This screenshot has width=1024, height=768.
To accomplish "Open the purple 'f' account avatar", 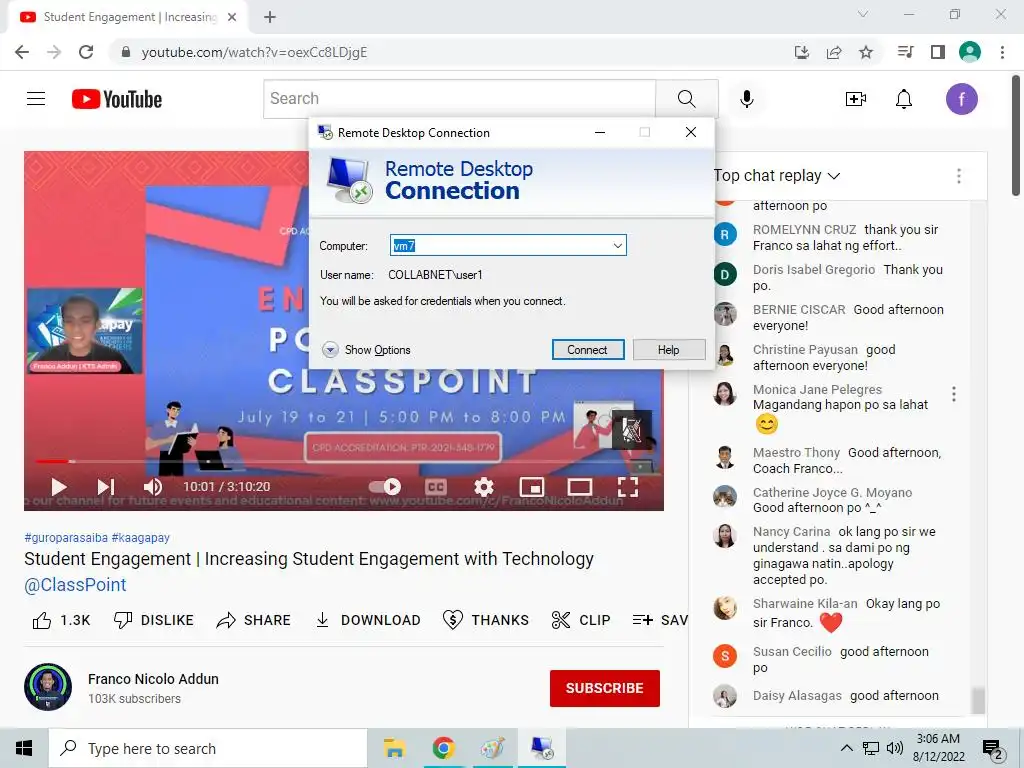I will pos(962,99).
